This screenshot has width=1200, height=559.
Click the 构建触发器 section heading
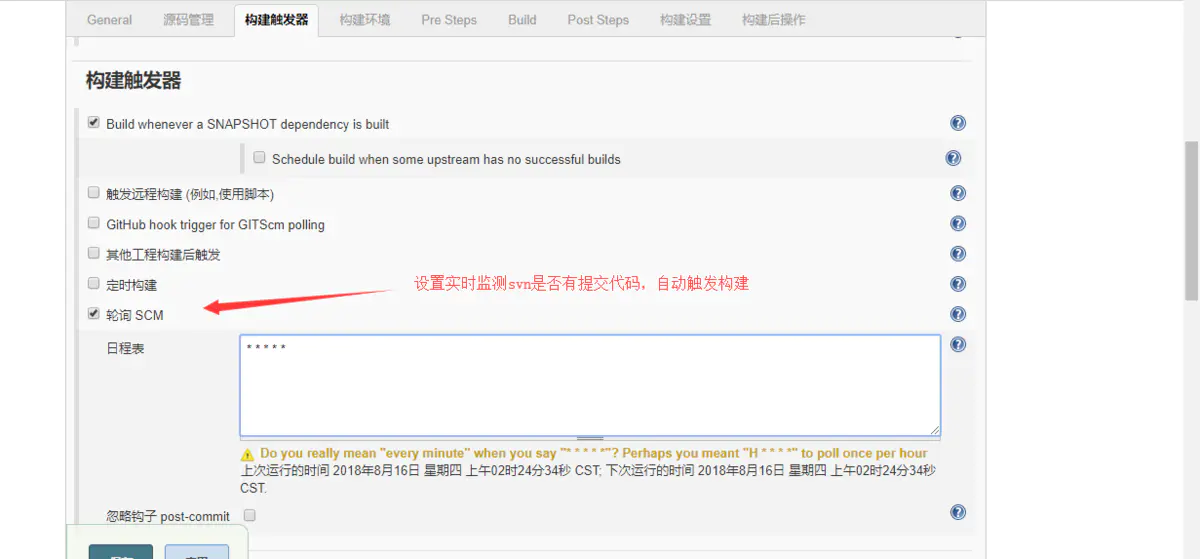(134, 81)
